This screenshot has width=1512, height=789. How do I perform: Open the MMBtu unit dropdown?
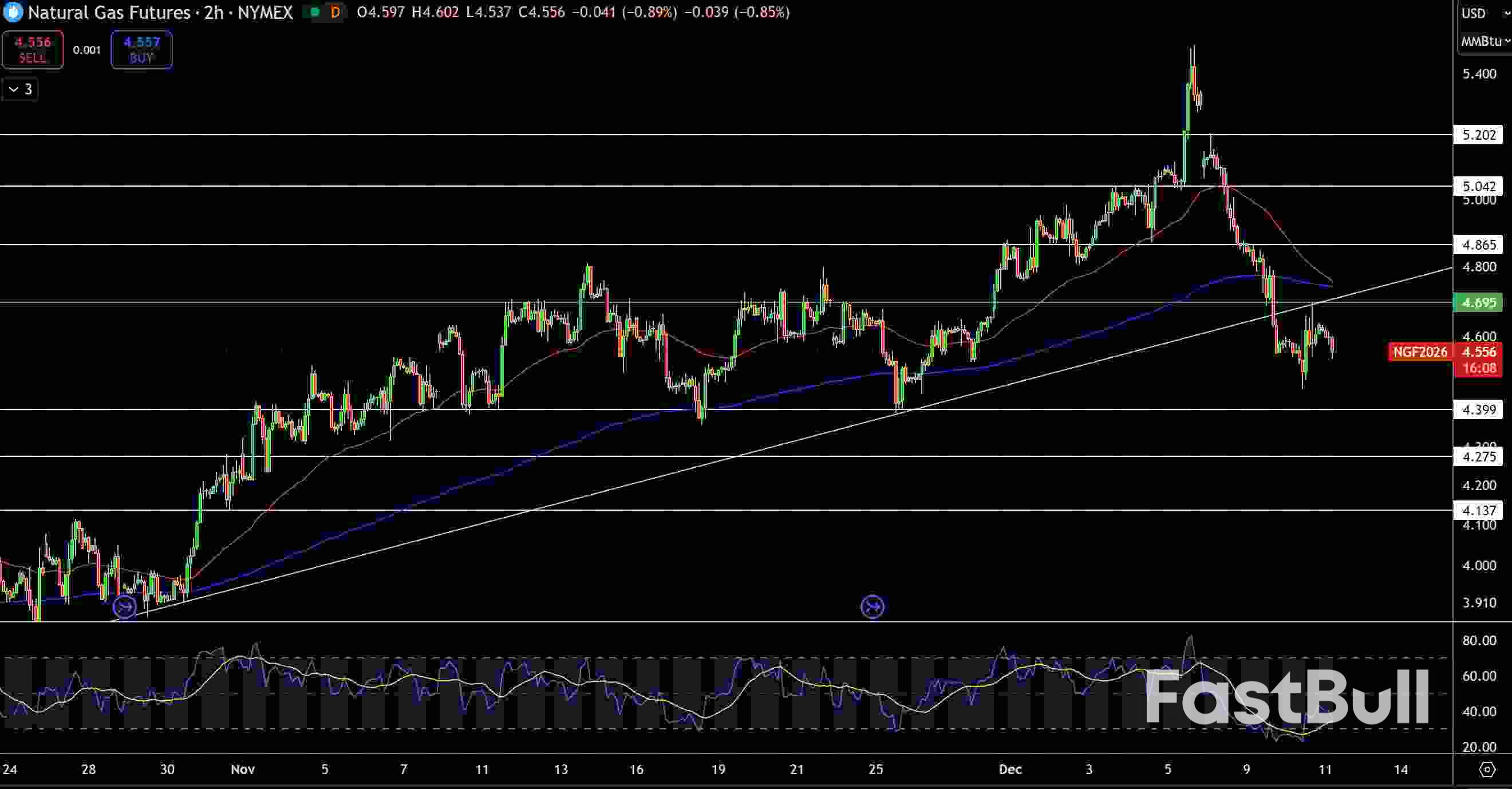[1482, 41]
